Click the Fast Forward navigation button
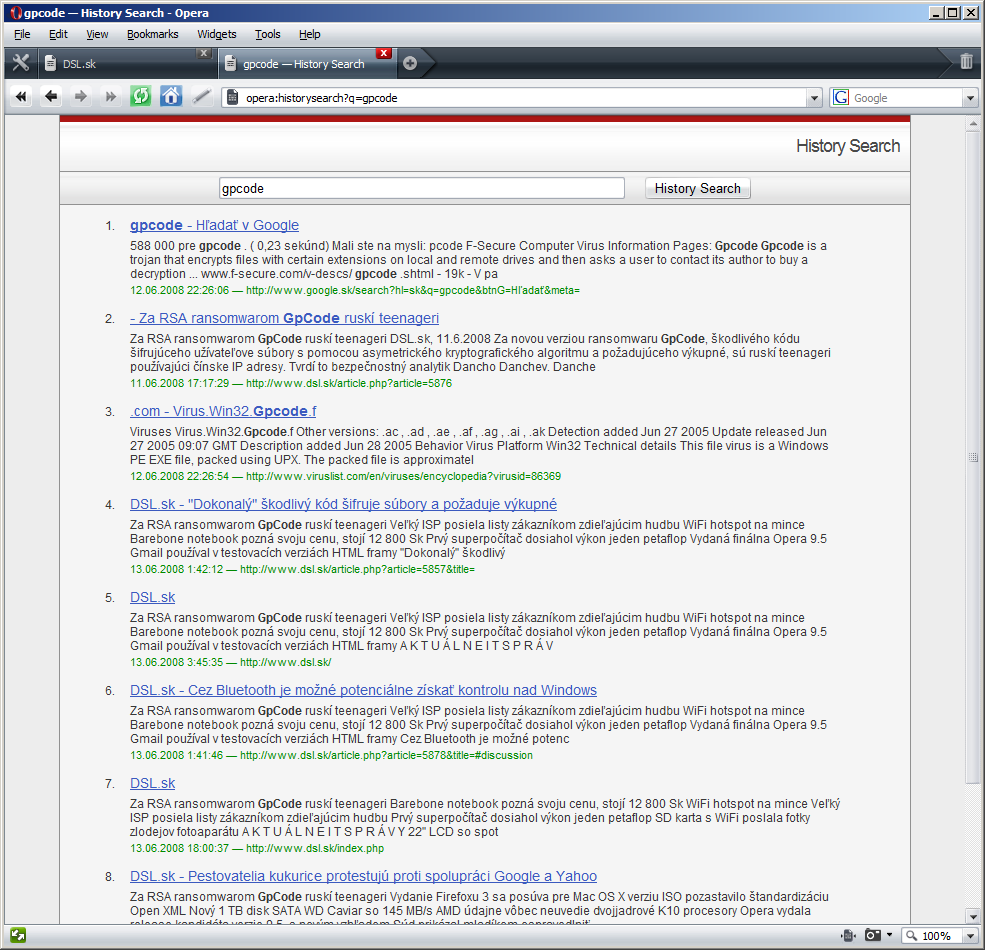The height and width of the screenshot is (950, 985). tap(111, 97)
